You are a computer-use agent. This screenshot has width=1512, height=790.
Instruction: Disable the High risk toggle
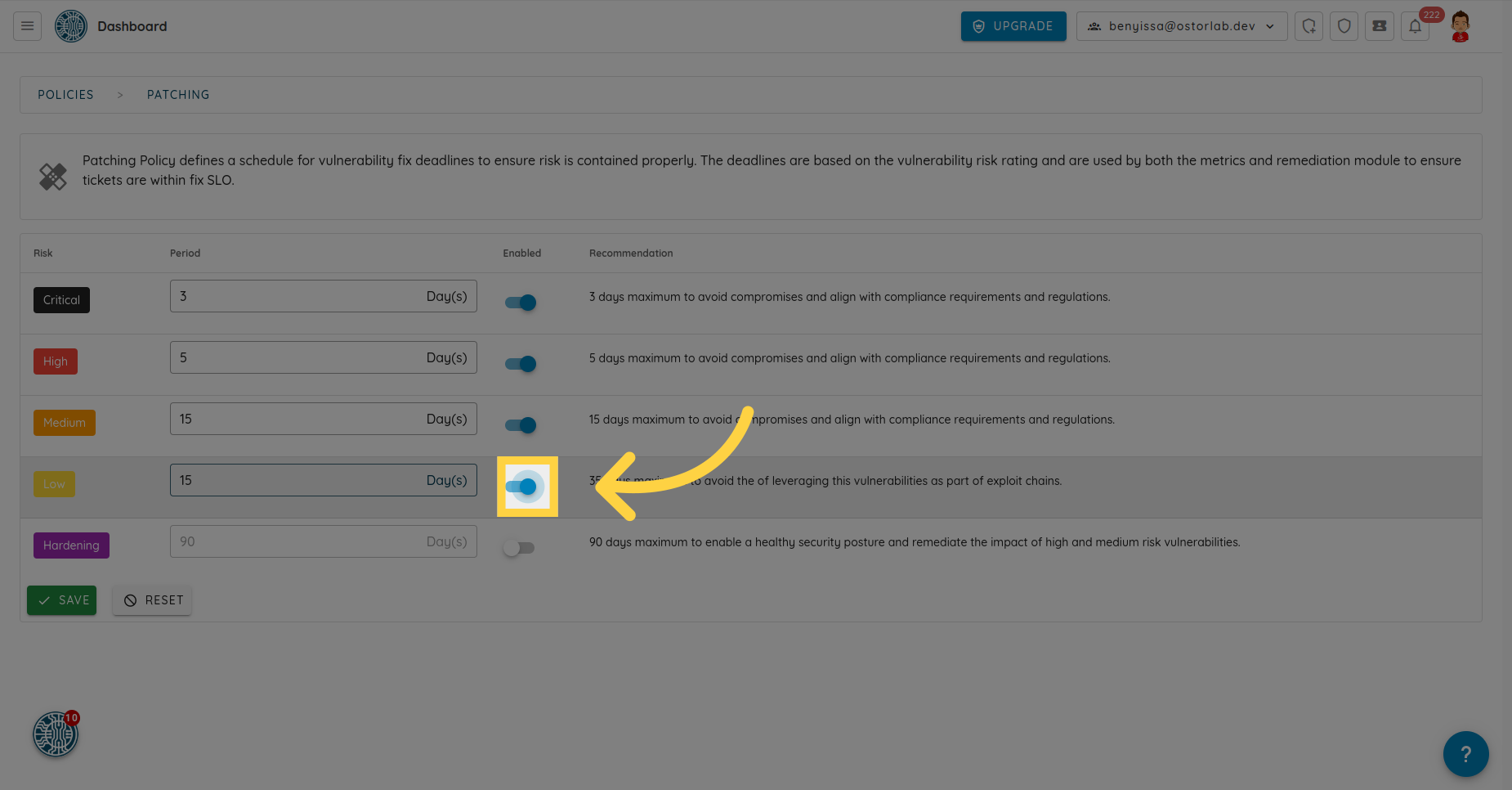point(521,364)
